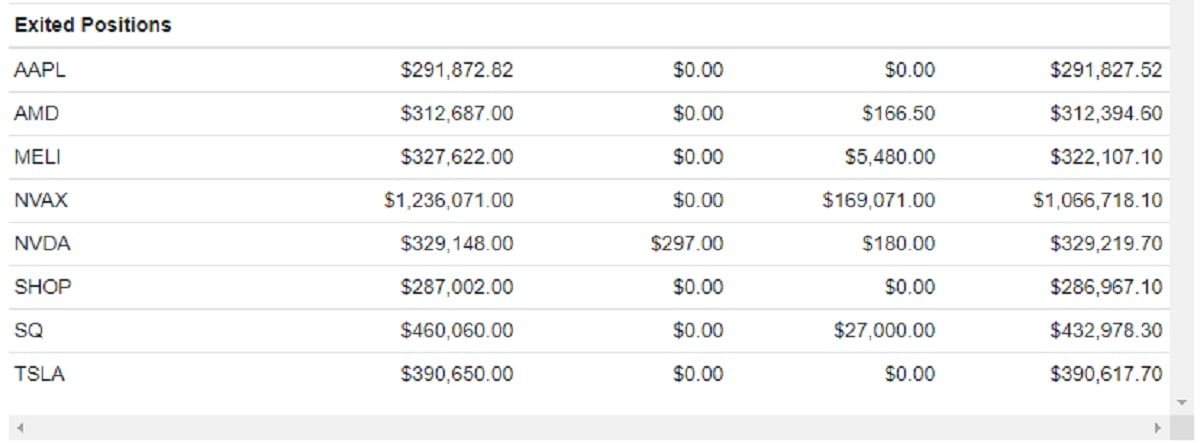
Task: Select the $27,000.00 value for SQ
Action: (x=884, y=331)
